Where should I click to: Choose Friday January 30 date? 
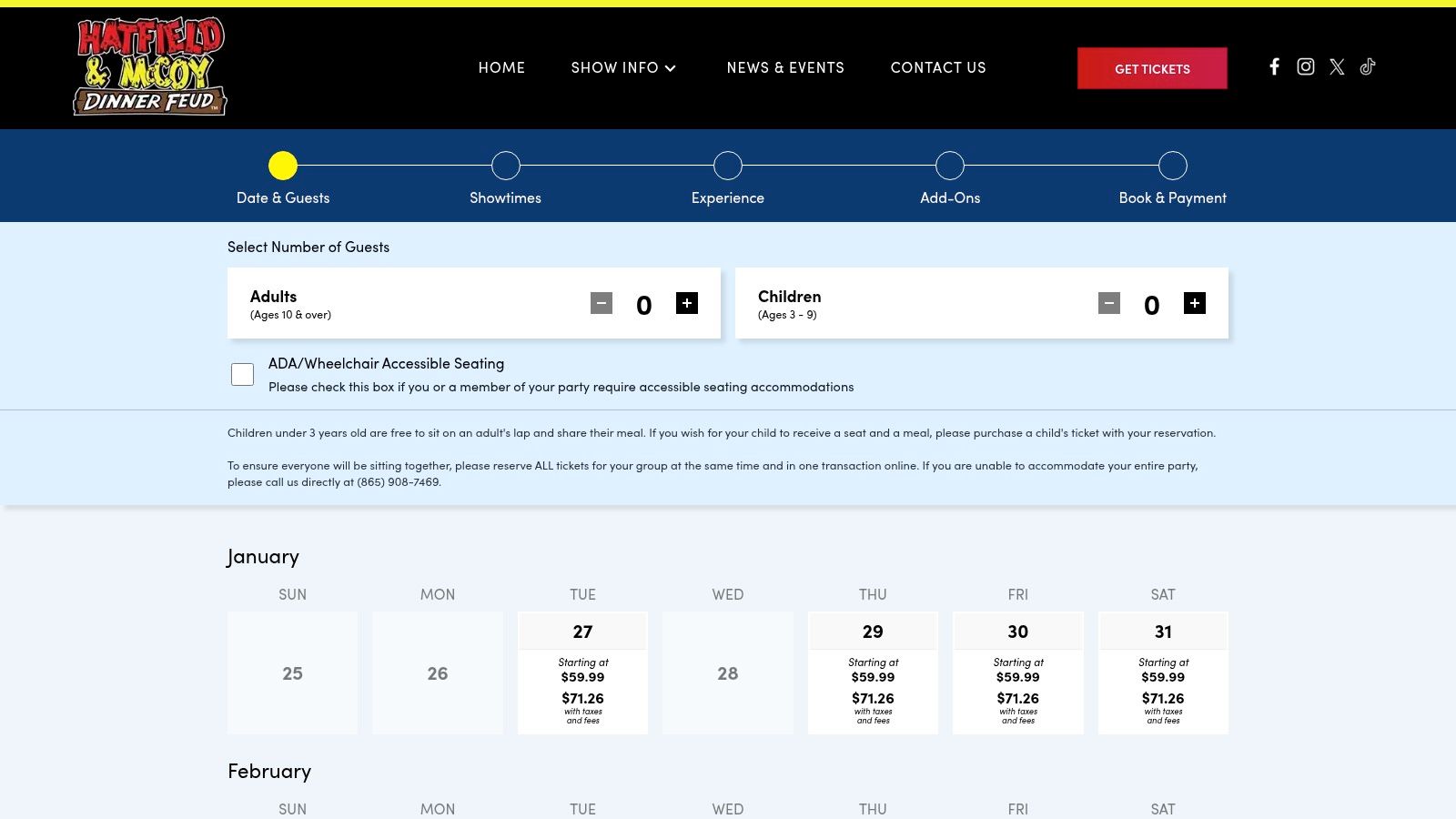pos(1018,672)
